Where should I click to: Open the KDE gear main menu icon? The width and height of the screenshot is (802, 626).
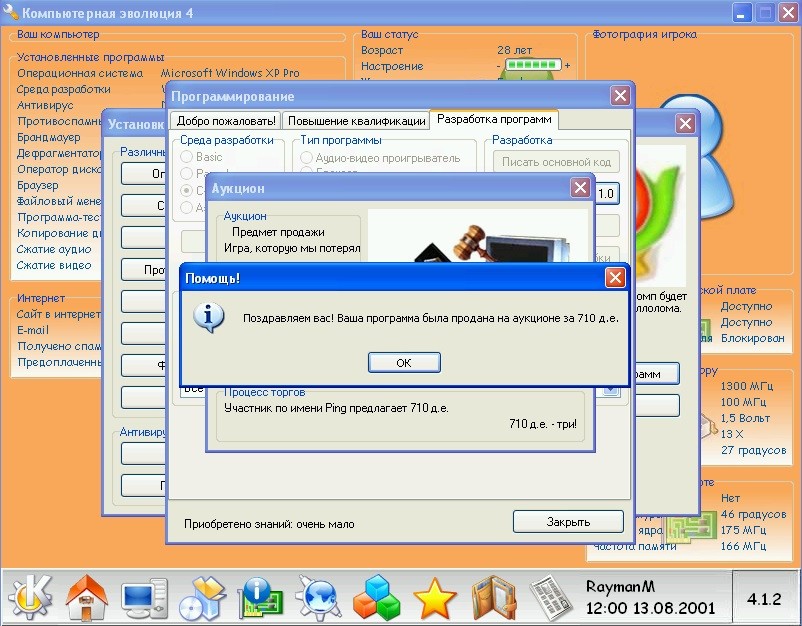click(x=30, y=596)
